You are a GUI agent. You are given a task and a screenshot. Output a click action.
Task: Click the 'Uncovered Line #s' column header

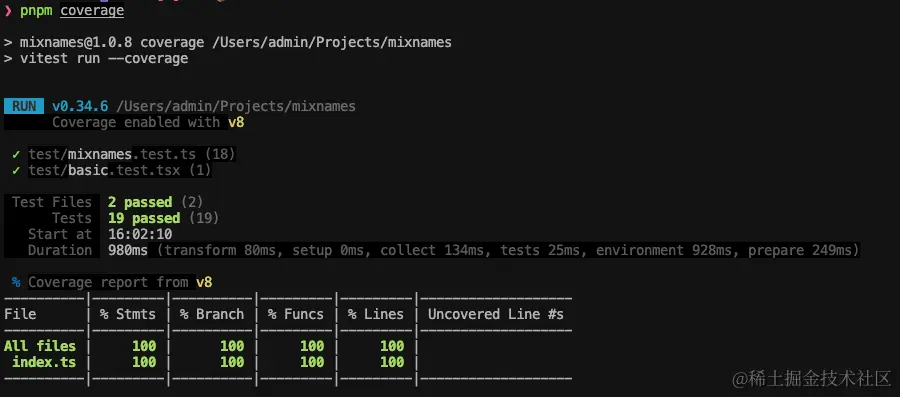(495, 314)
